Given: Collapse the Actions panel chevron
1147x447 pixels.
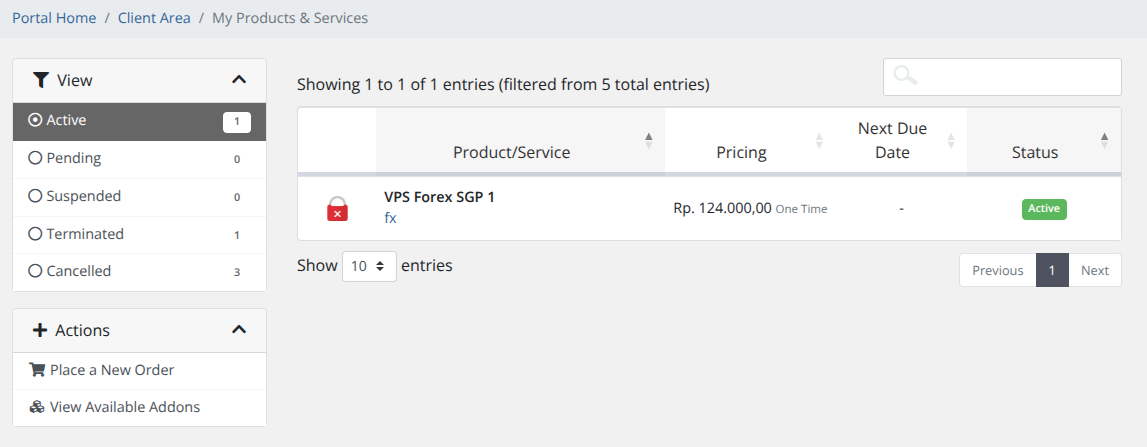Looking at the screenshot, I should pyautogui.click(x=238, y=330).
